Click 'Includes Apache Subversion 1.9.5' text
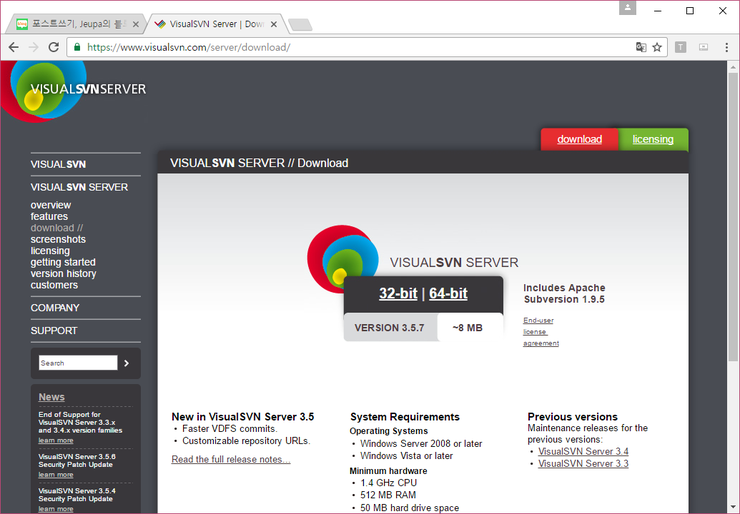Viewport: 740px width, 514px height. tap(564, 294)
